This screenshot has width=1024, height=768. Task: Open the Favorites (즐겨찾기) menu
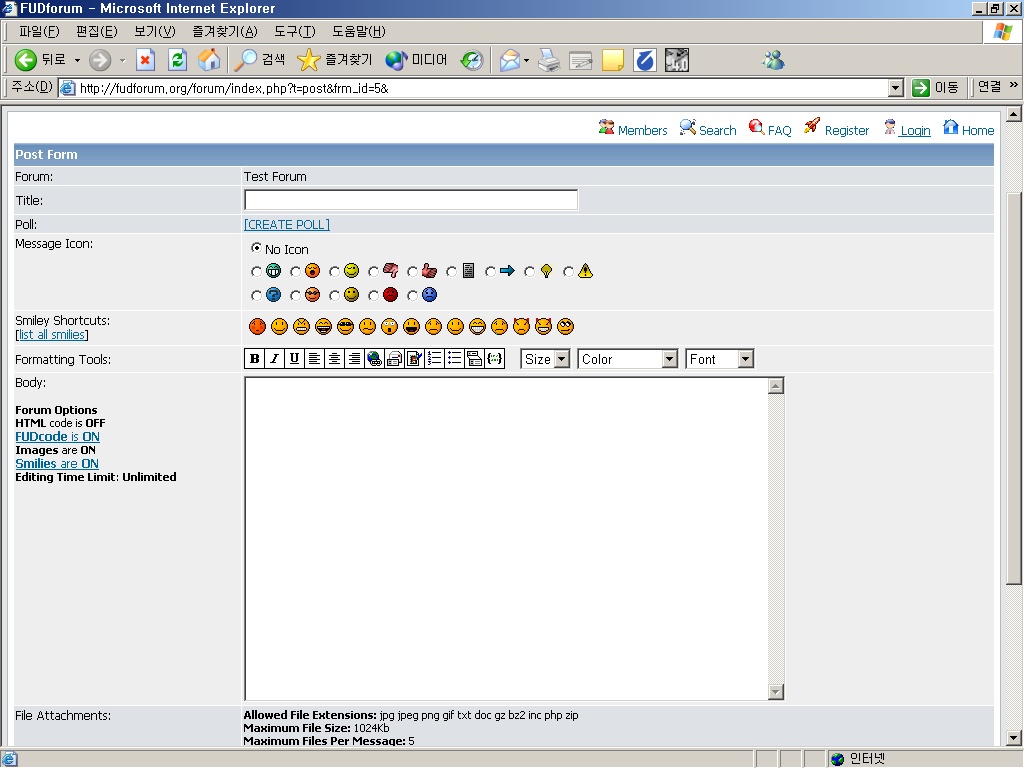pos(225,31)
